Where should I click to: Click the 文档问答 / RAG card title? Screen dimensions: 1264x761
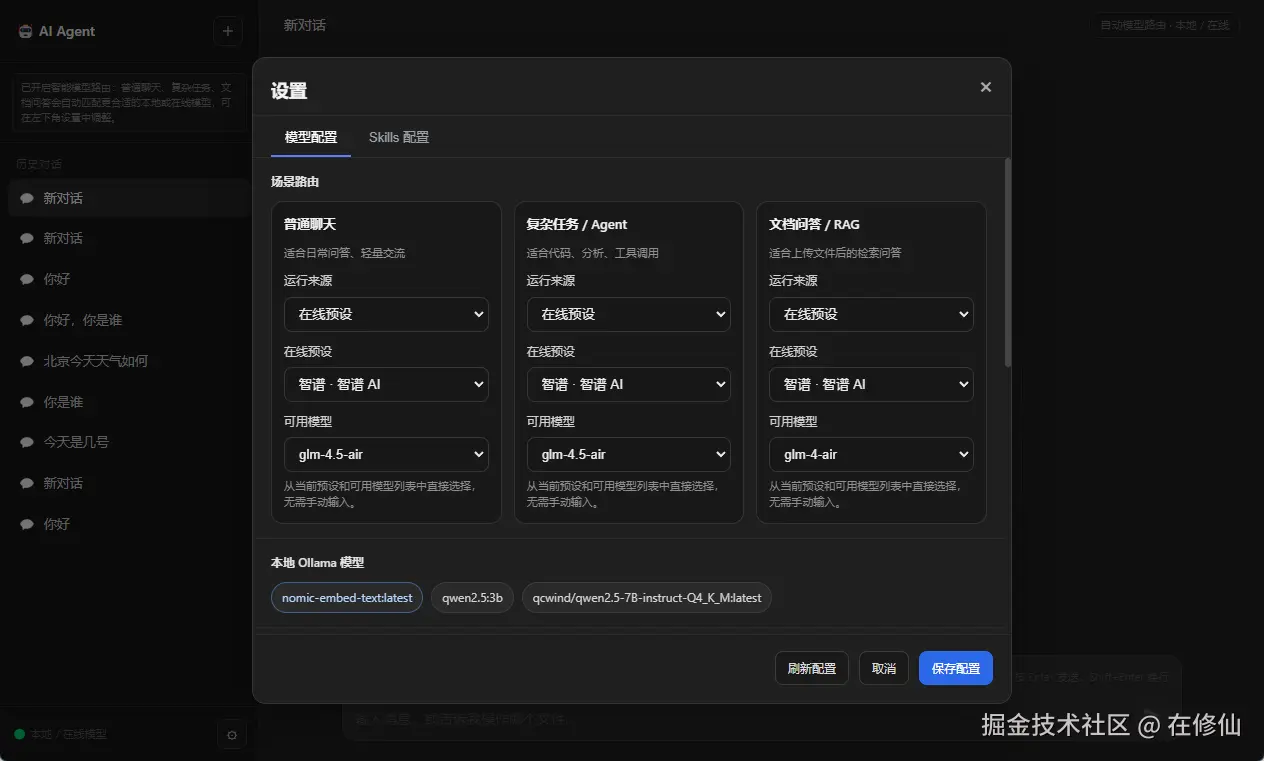(x=814, y=224)
